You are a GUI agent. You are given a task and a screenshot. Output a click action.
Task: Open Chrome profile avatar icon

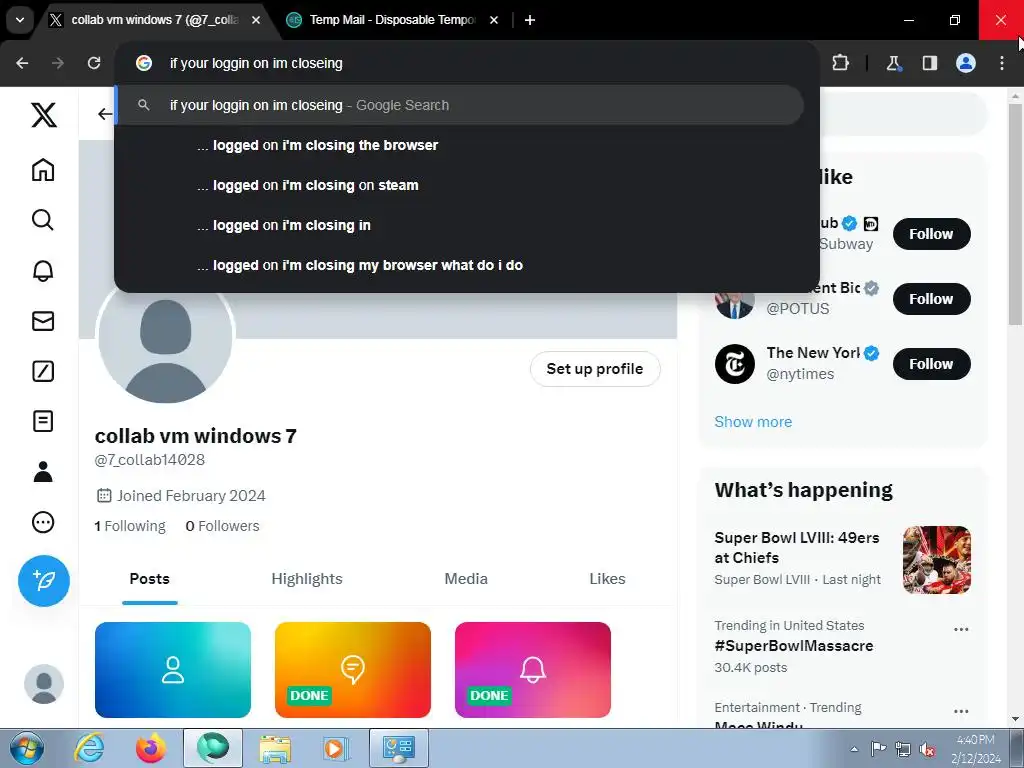[966, 63]
